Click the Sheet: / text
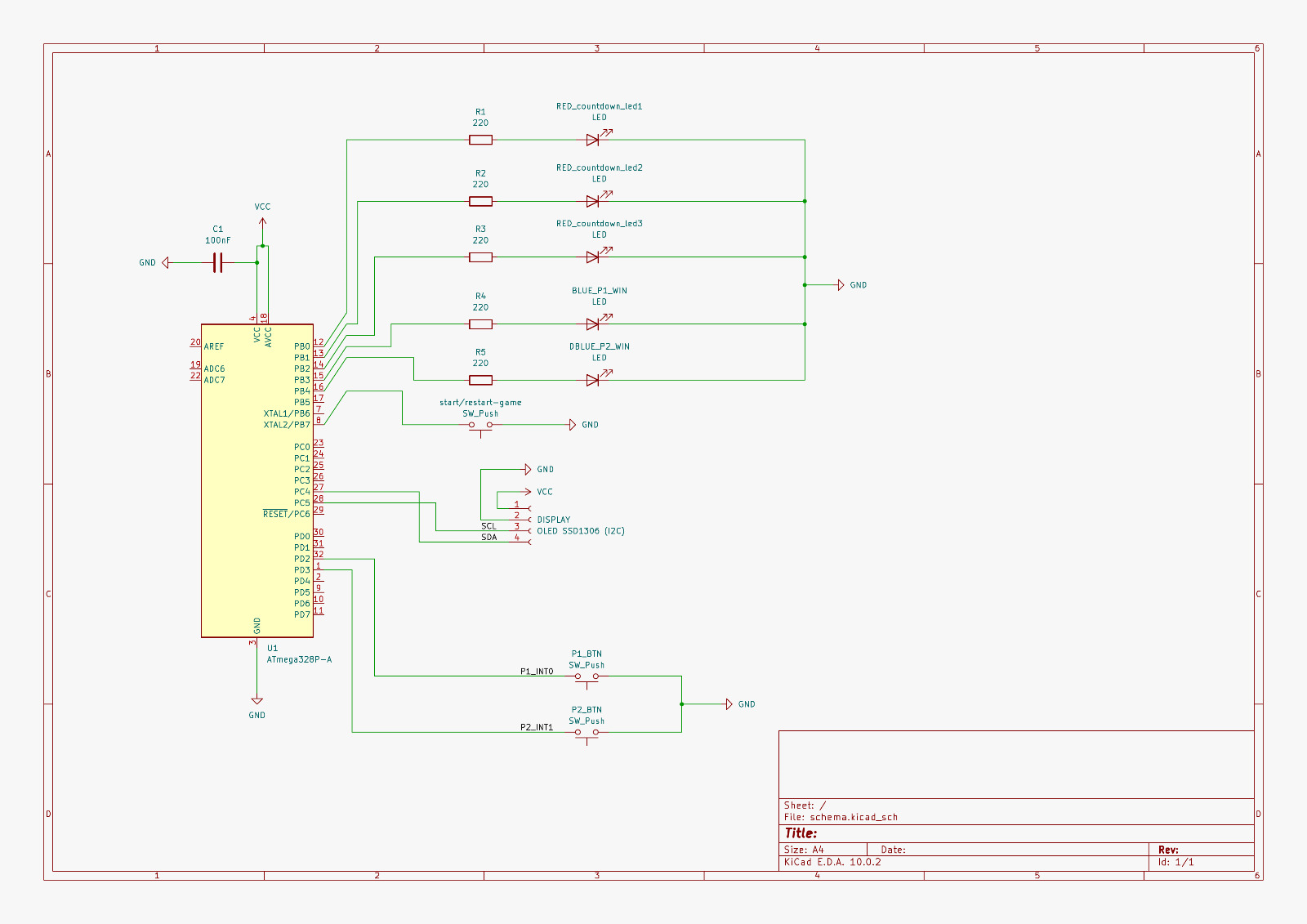 tap(805, 806)
